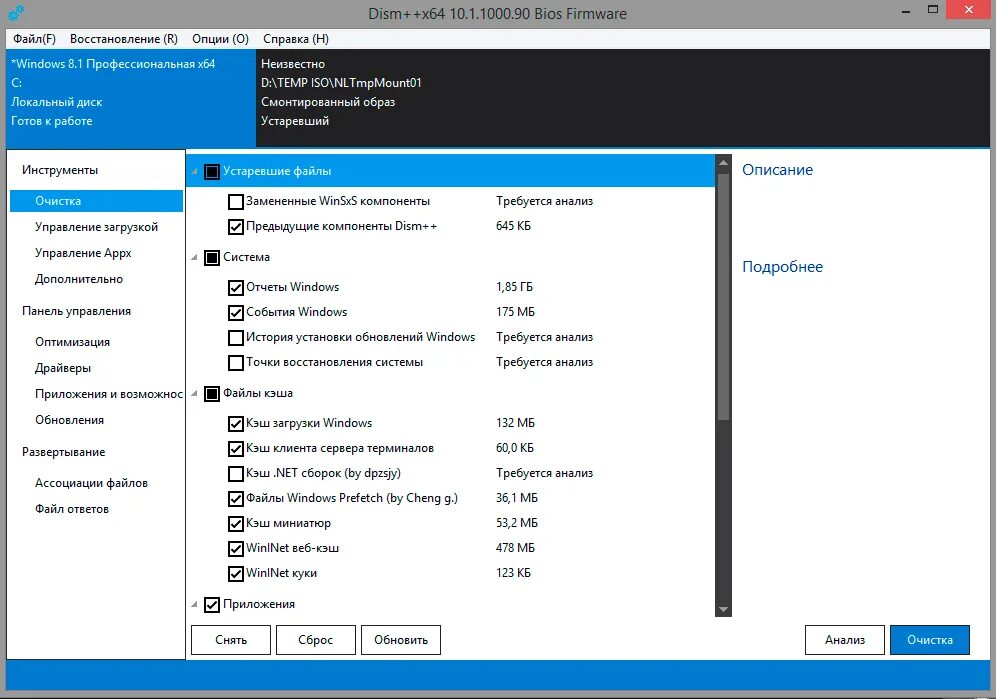Screen dimensions: 996x699
Task: Select the Windows 8.1 Профессиональная x64 image tile
Action: tap(131, 98)
